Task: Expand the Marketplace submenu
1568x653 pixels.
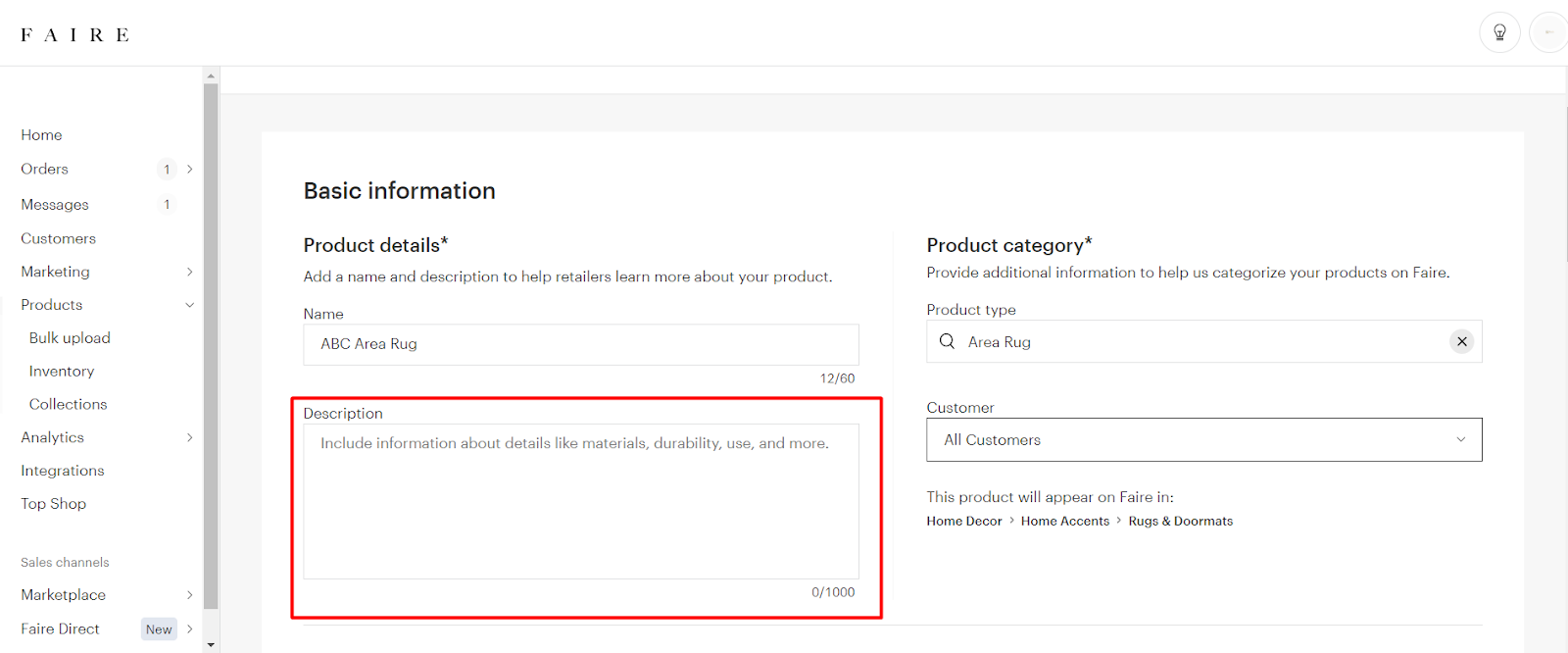Action: (189, 595)
